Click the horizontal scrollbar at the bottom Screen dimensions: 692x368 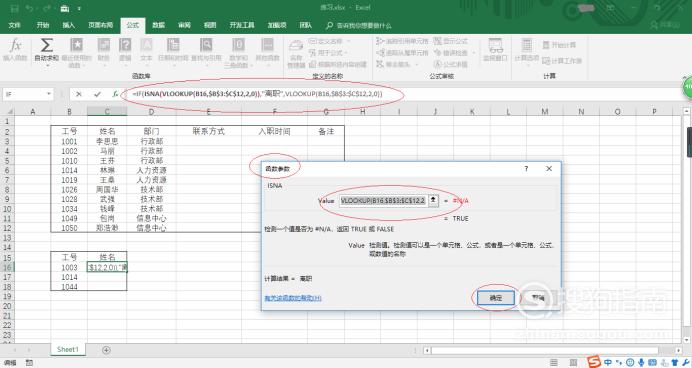point(545,350)
